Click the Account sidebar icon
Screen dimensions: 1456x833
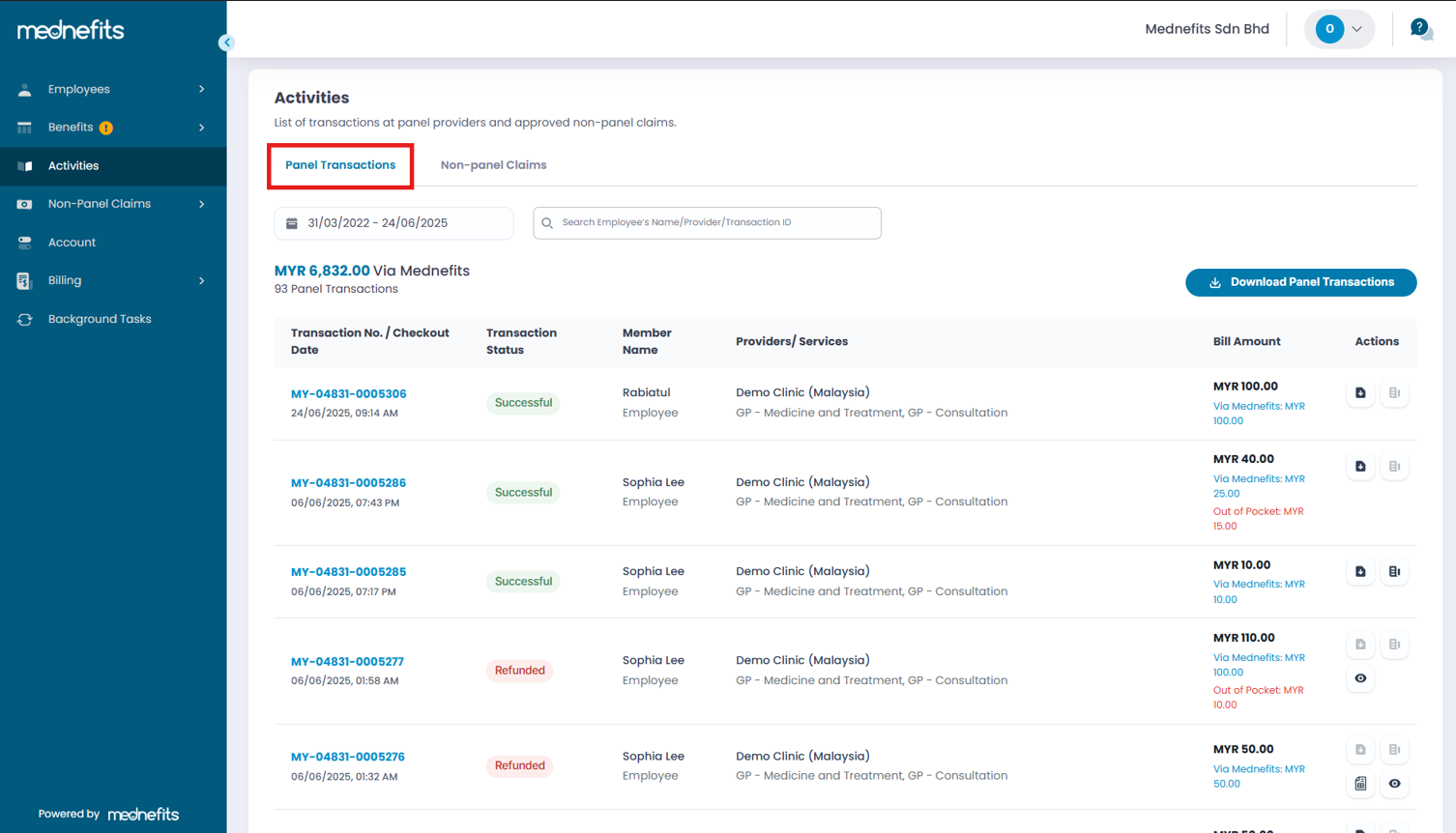coord(24,243)
